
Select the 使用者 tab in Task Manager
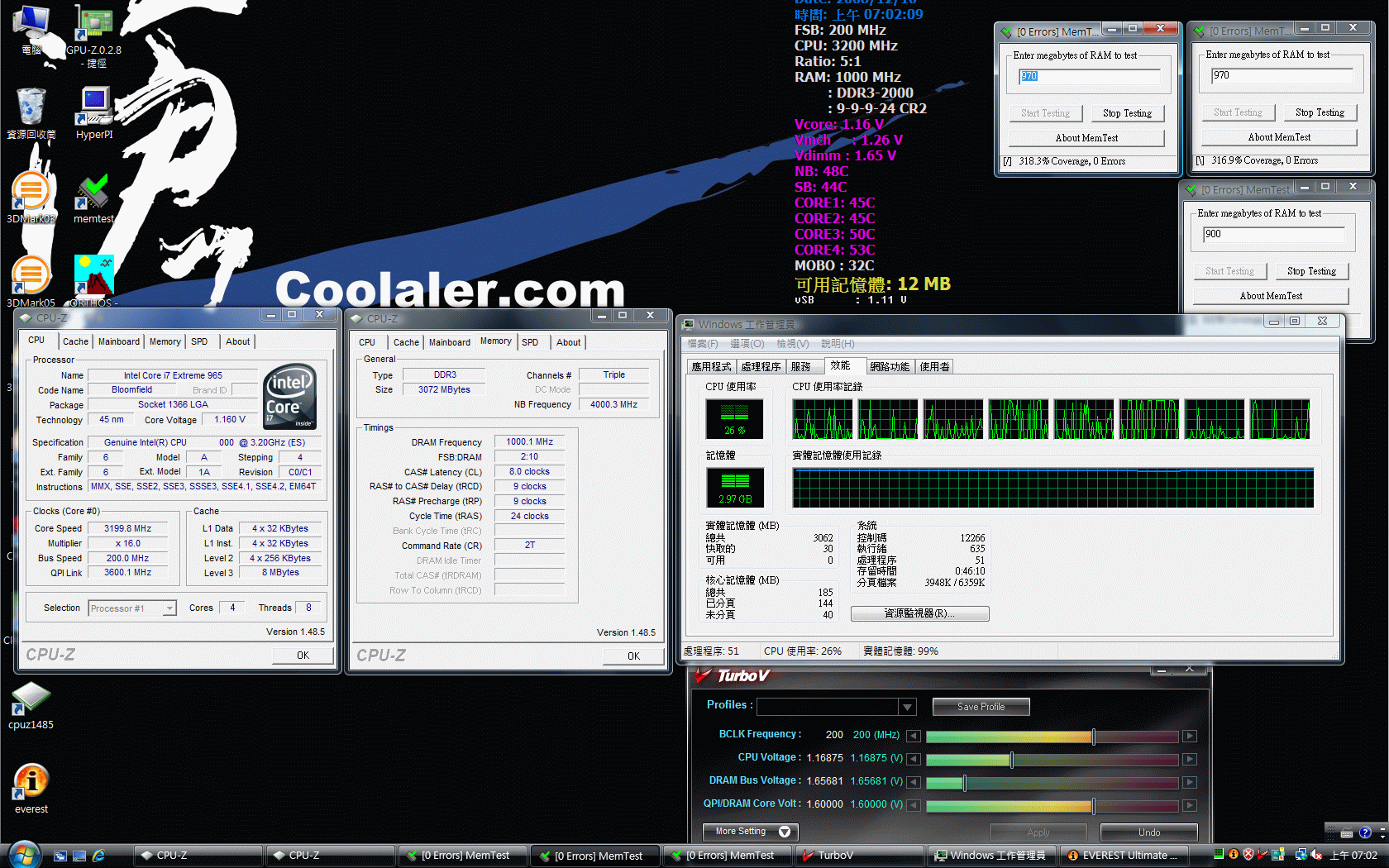(934, 367)
